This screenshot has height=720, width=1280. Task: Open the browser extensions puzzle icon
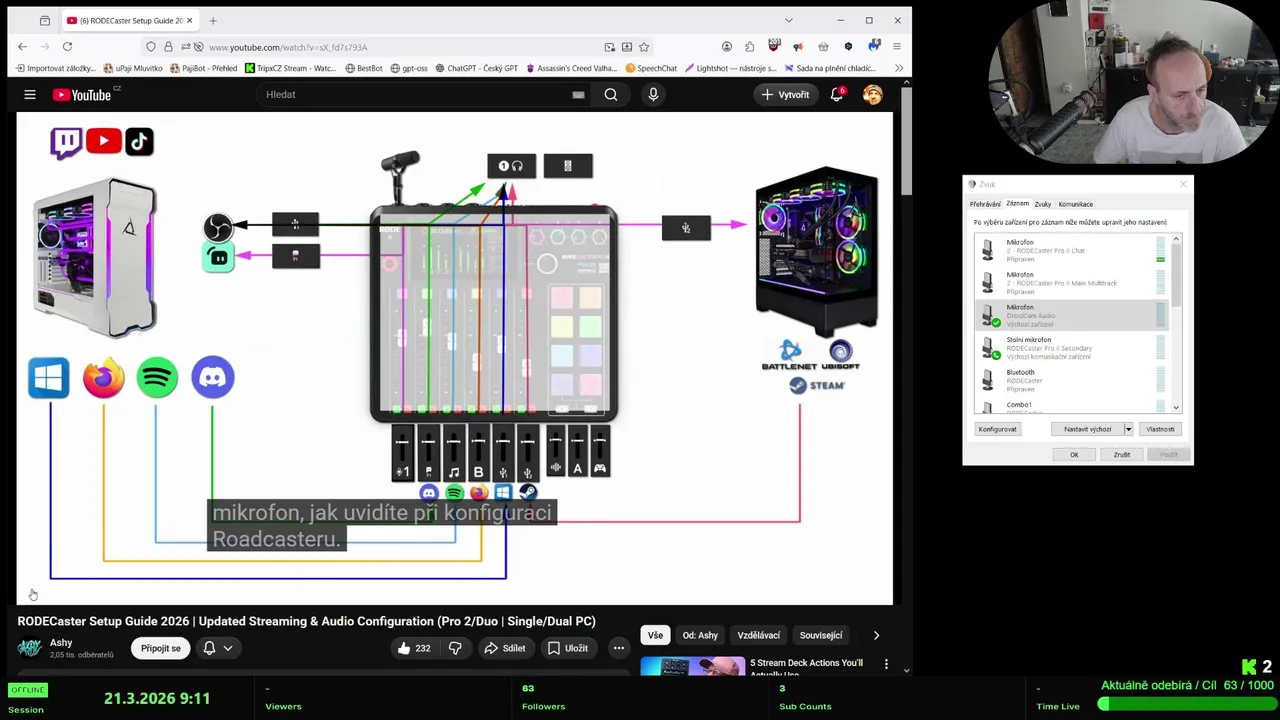click(x=749, y=47)
